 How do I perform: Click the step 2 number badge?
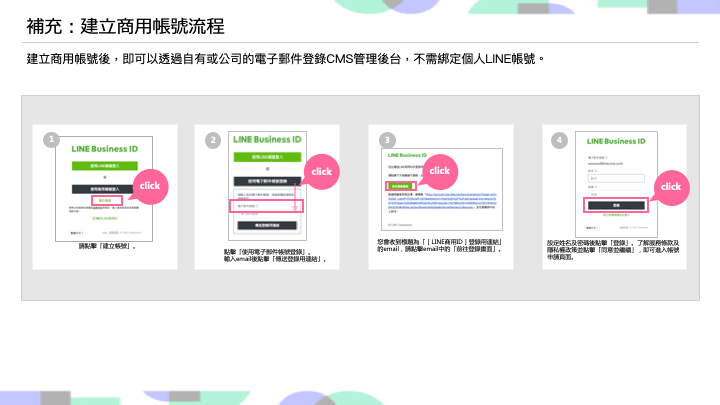pos(212,139)
